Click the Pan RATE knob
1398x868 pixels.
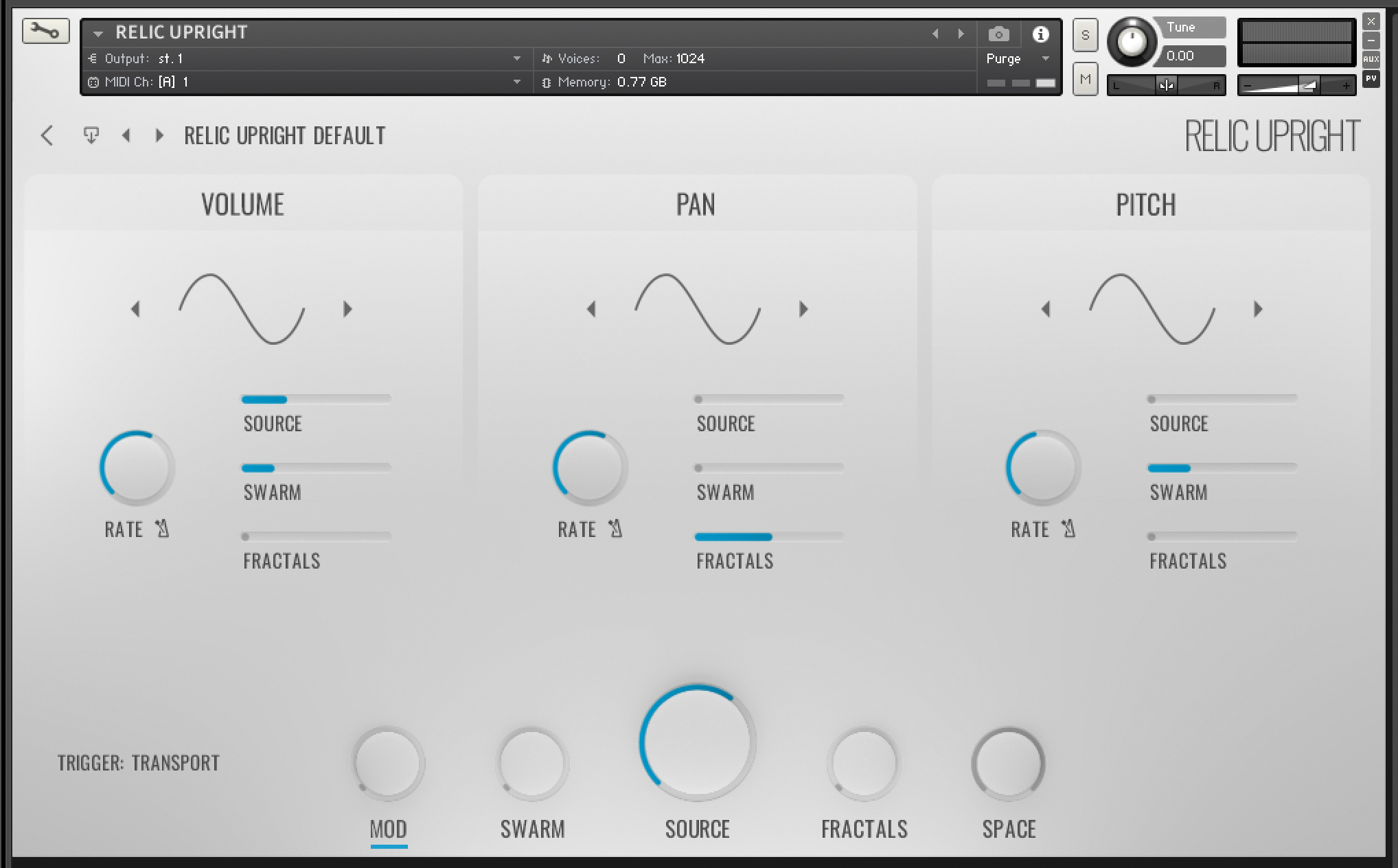pyautogui.click(x=590, y=468)
